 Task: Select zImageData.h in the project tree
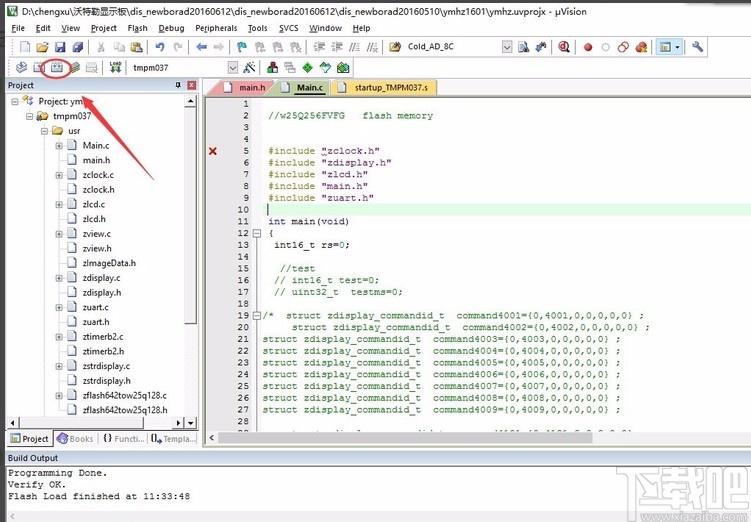(109, 263)
